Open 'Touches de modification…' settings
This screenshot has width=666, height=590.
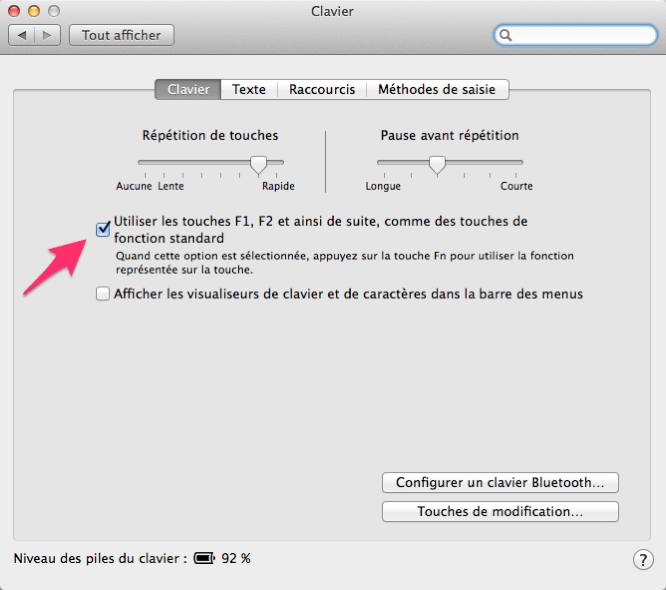coord(500,511)
